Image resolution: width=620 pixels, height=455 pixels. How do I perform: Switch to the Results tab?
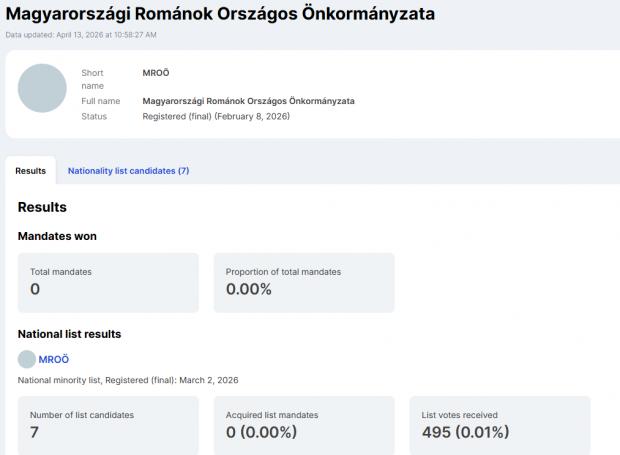coord(30,171)
